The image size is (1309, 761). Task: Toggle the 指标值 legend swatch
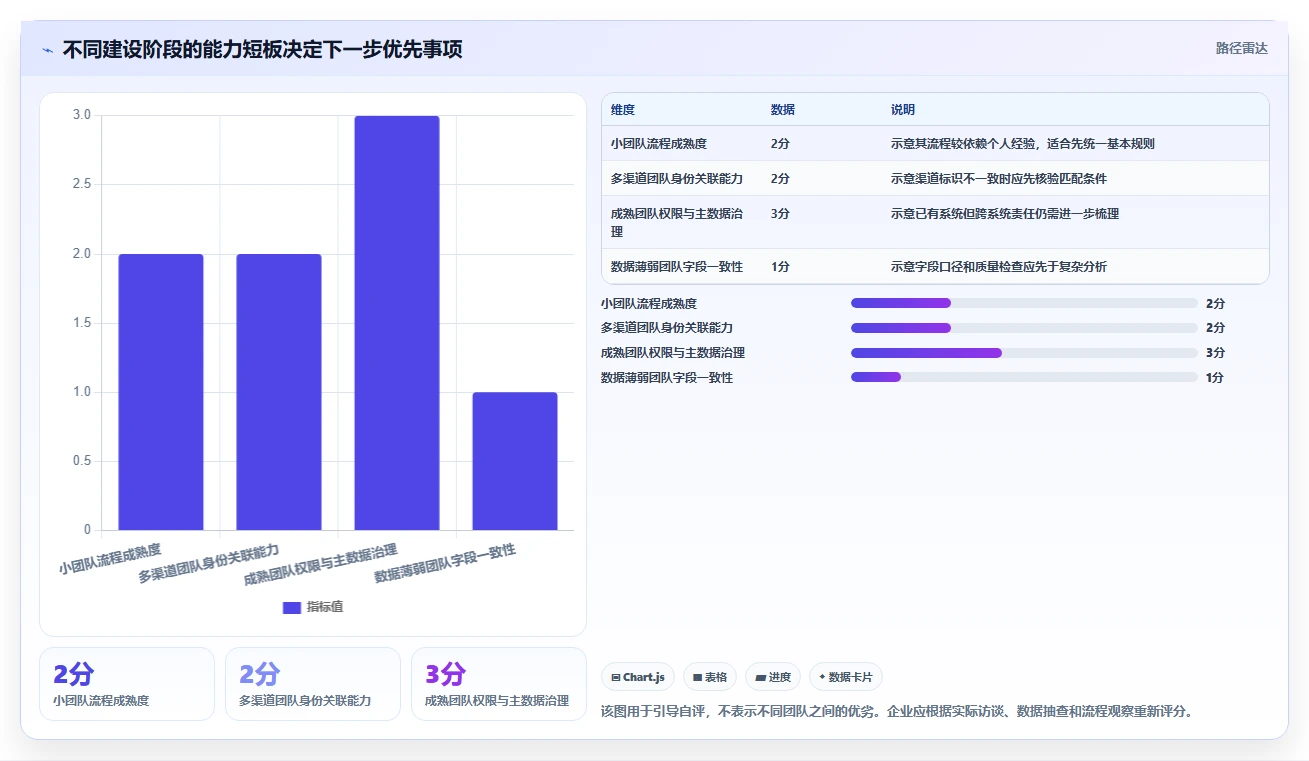point(292,607)
